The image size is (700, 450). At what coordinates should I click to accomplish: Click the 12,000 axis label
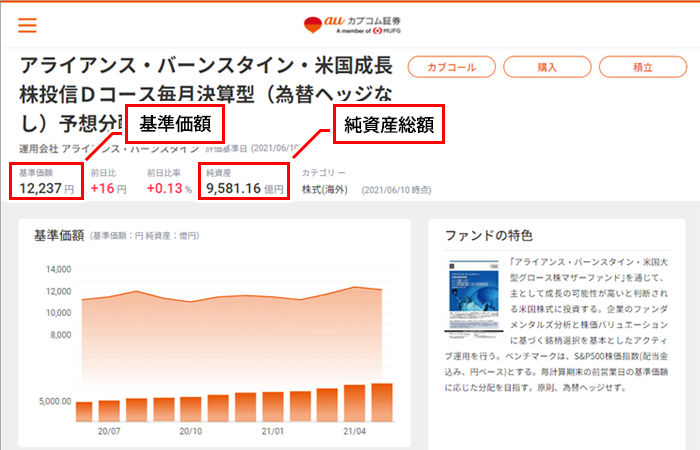[x=58, y=291]
